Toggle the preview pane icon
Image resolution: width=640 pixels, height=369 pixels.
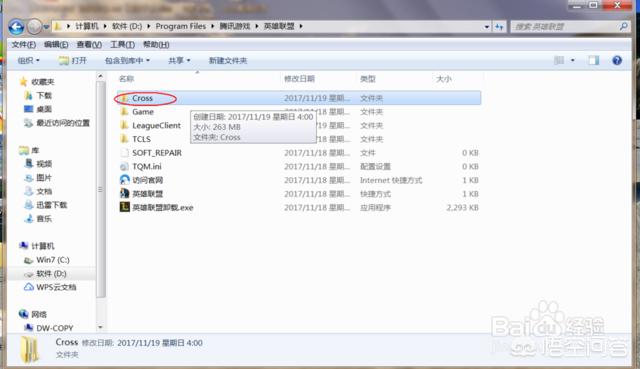(593, 60)
